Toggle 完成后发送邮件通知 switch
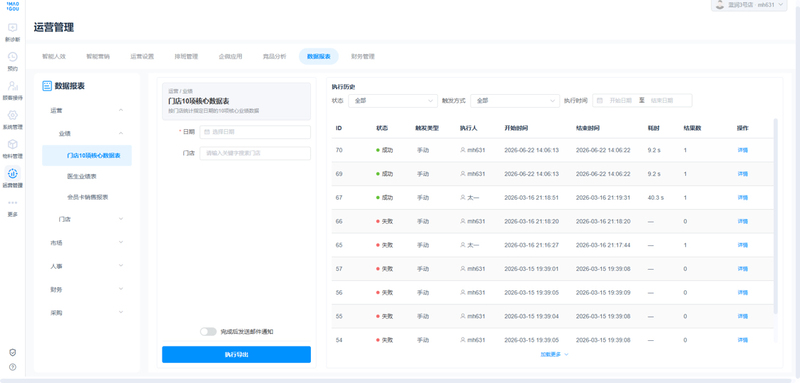 (208, 331)
